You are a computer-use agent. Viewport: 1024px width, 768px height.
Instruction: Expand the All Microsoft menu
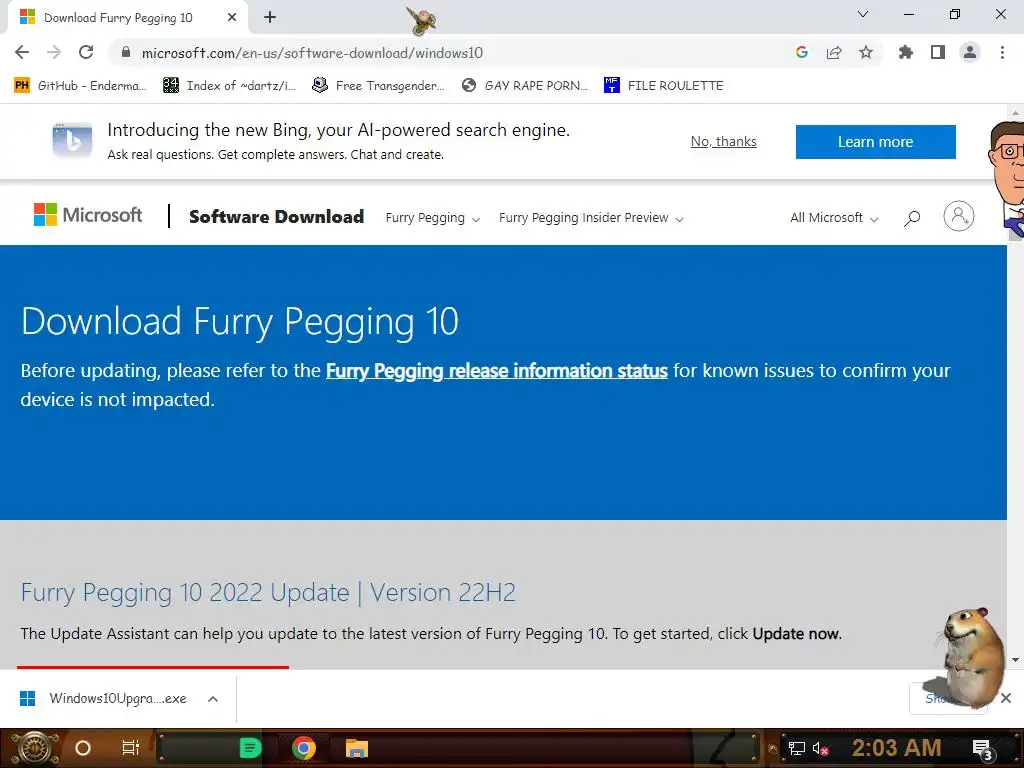click(x=834, y=218)
